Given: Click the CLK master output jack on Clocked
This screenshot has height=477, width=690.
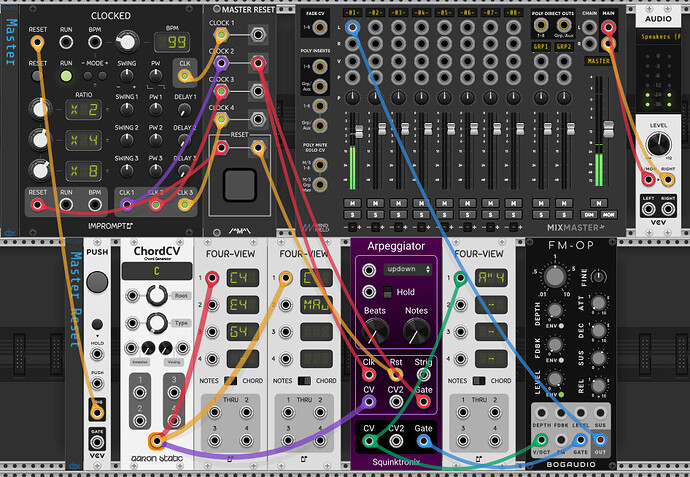Looking at the screenshot, I should (x=185, y=76).
